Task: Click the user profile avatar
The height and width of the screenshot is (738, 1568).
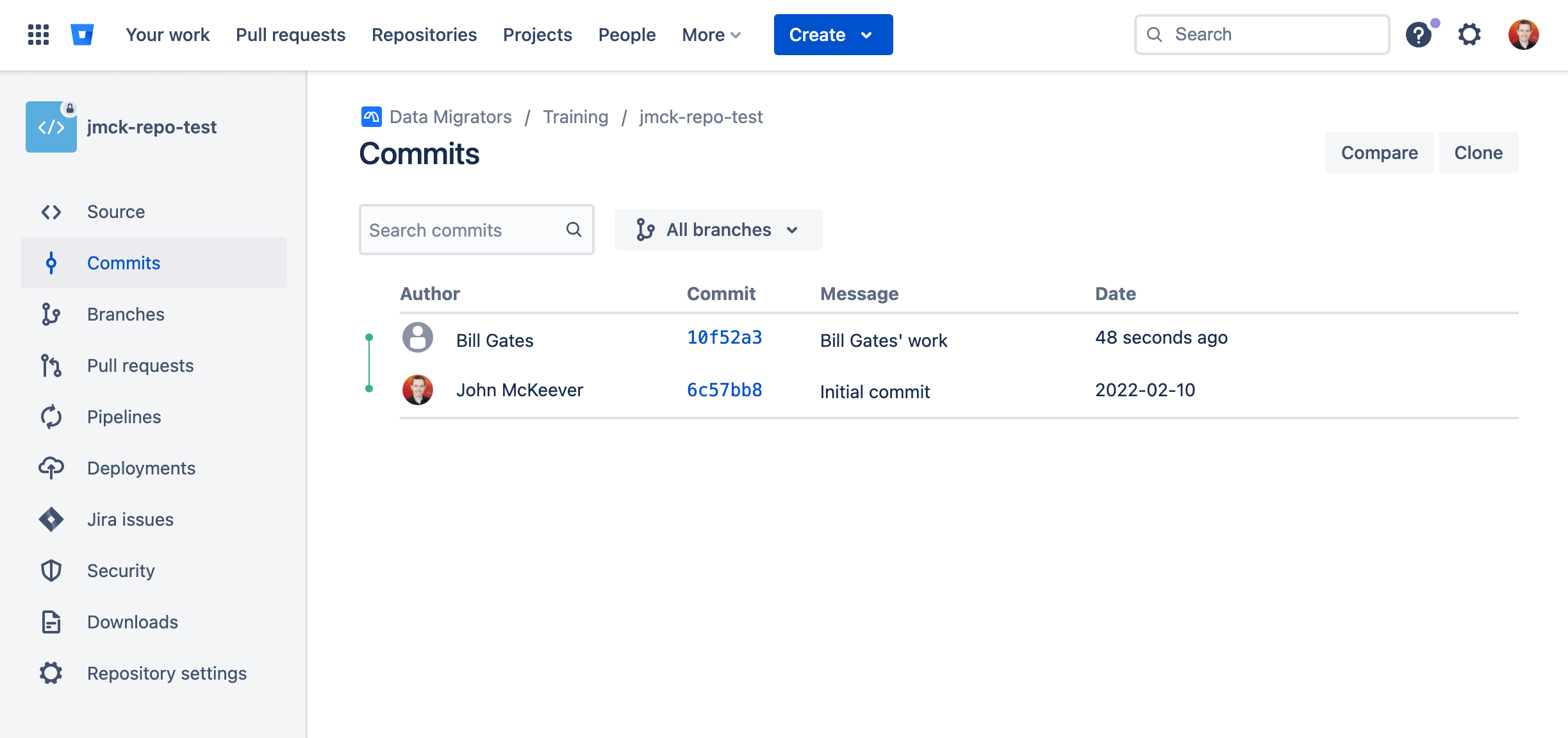Action: point(1523,35)
